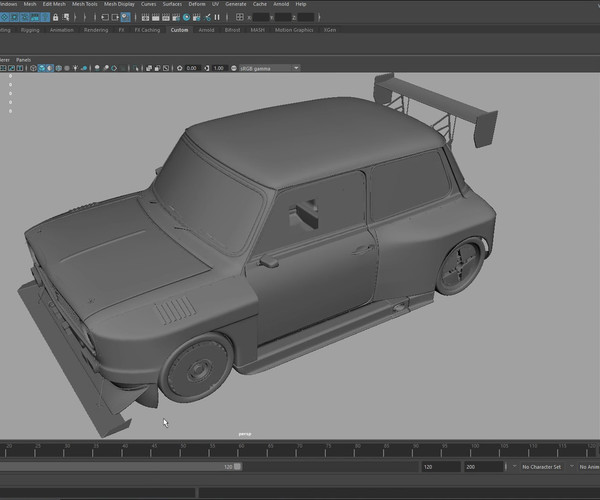
Task: Toggle wireframe display in viewport toolbar
Action: click(x=33, y=68)
